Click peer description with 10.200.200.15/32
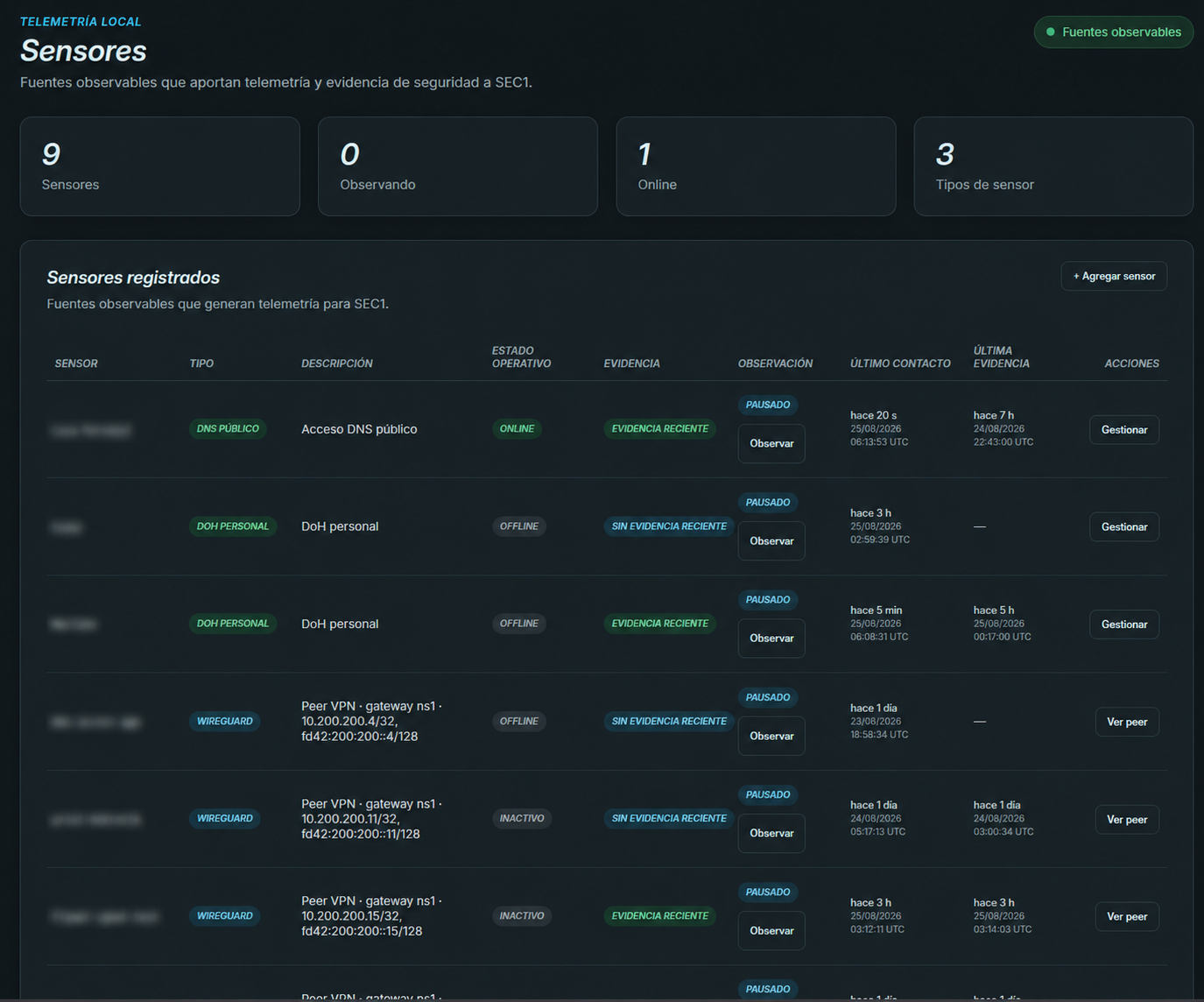The height and width of the screenshot is (1002, 1204). tap(371, 916)
